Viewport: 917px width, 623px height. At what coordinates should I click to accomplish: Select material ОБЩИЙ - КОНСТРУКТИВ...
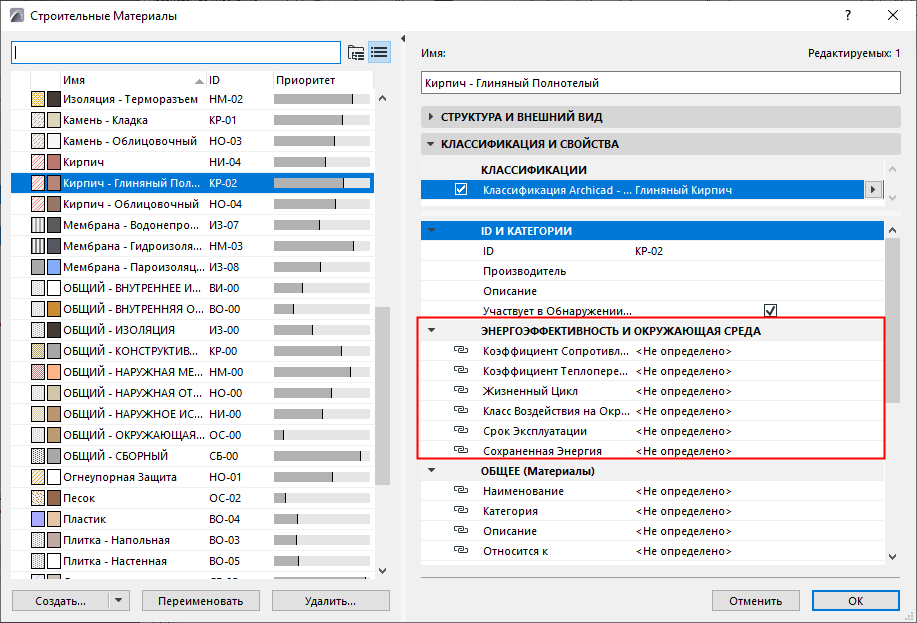(130, 351)
